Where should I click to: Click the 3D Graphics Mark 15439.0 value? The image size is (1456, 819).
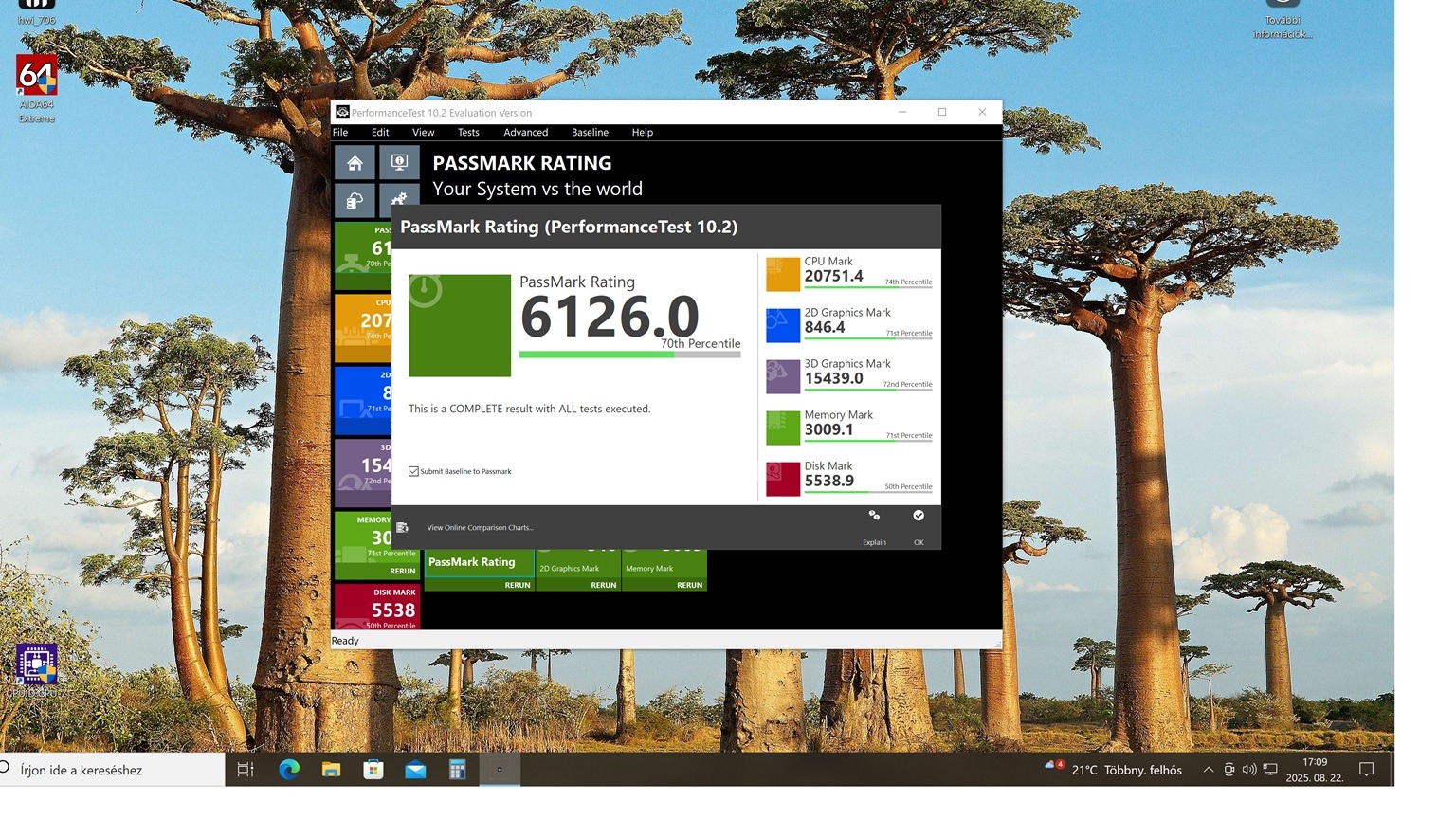(834, 378)
